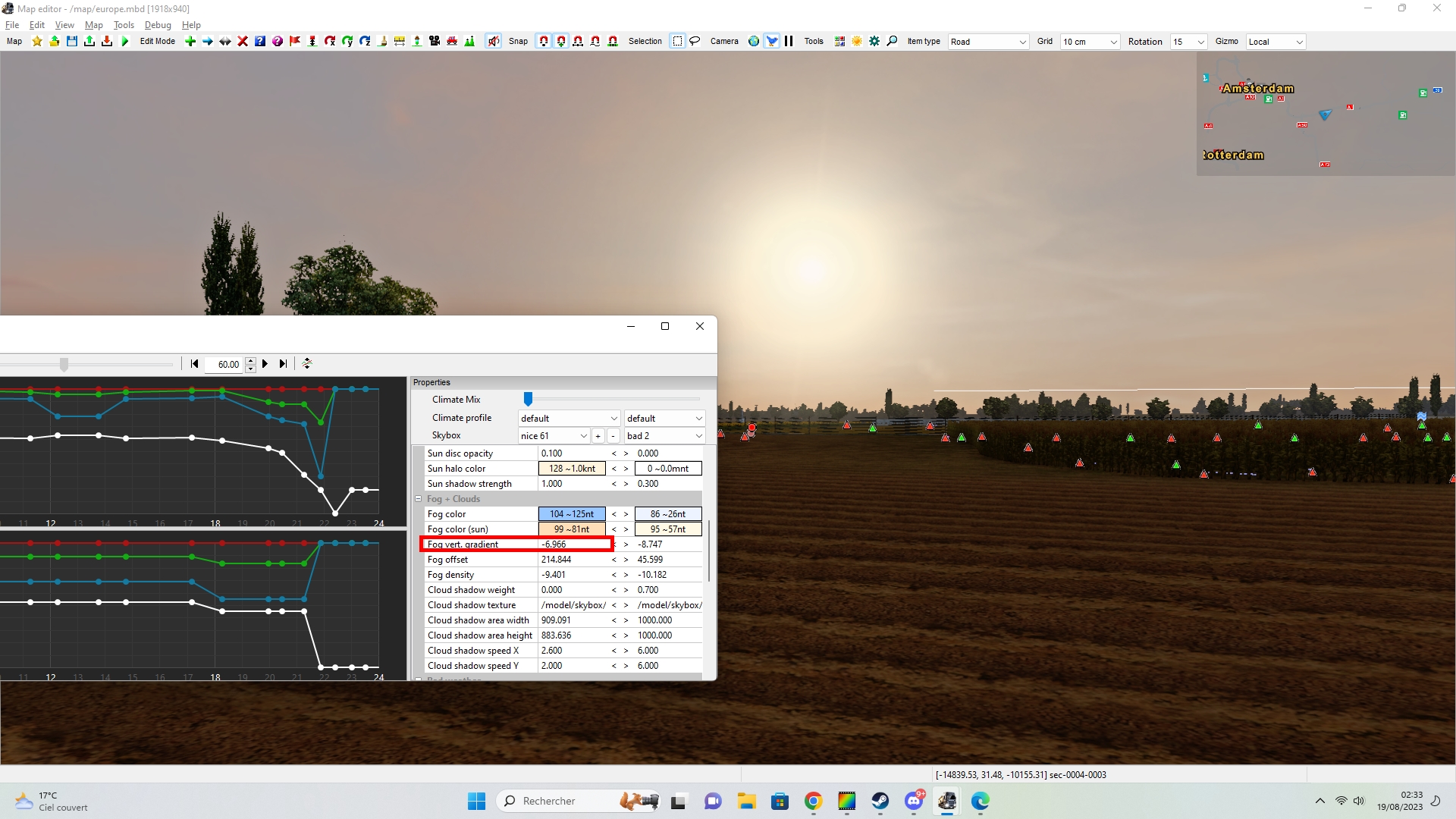This screenshot has width=1456, height=819.
Task: Click the blue save map icon
Action: tap(71, 42)
